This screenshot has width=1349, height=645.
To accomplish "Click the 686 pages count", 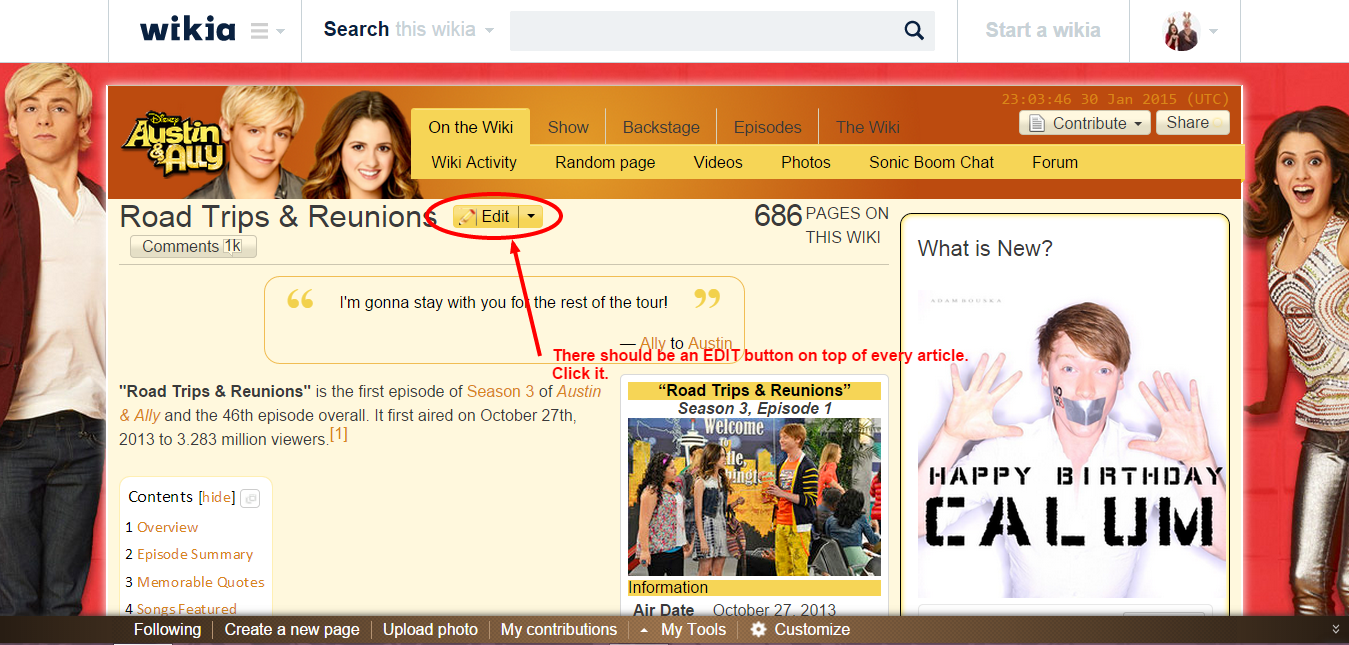I will coord(778,215).
